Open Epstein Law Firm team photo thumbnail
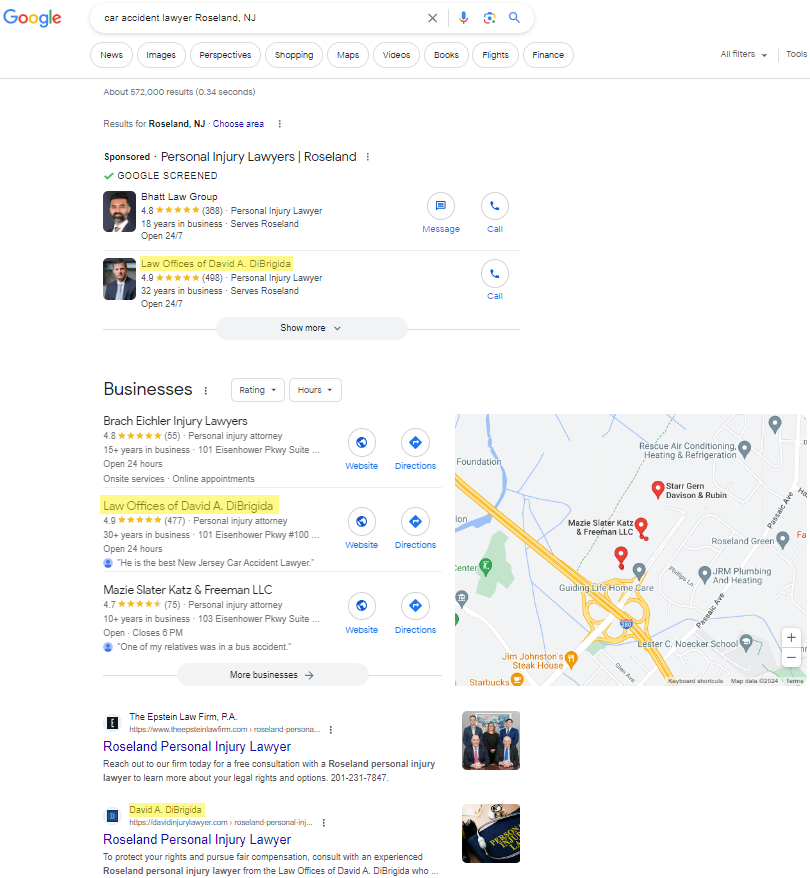 491,740
